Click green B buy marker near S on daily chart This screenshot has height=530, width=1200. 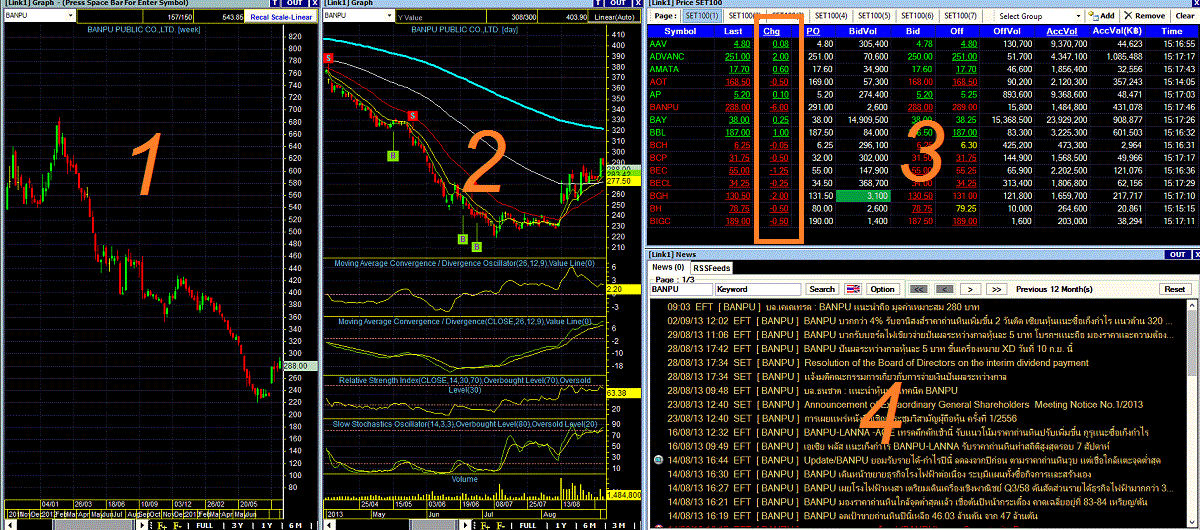(393, 155)
